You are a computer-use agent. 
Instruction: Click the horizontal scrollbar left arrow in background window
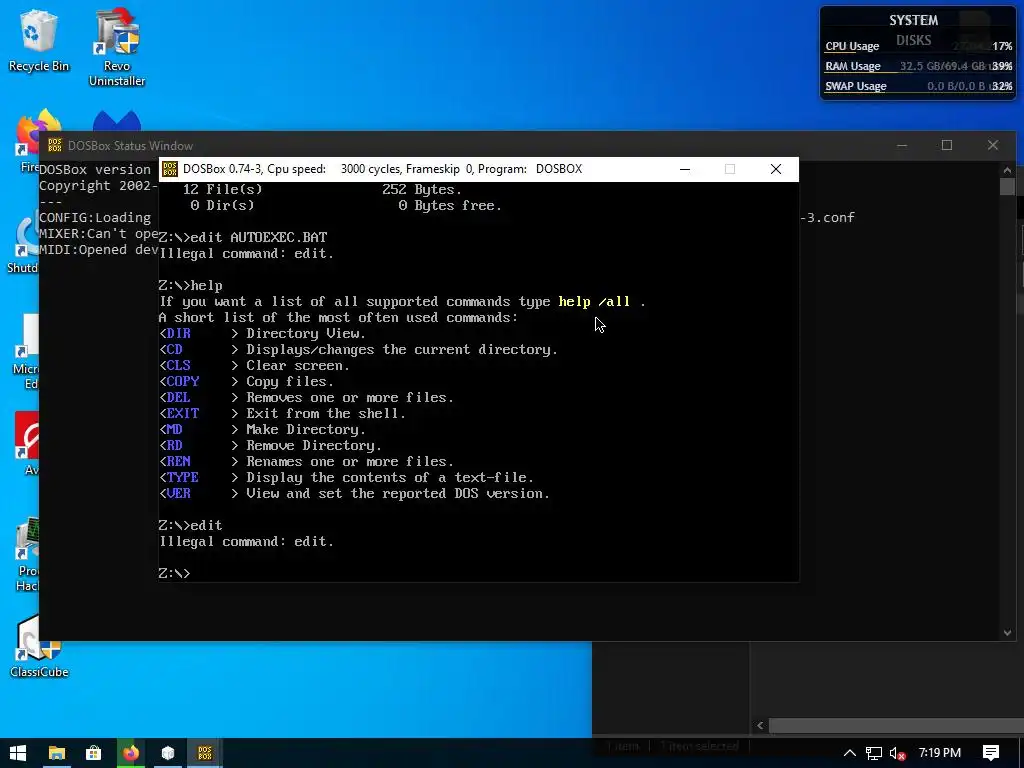(760, 726)
